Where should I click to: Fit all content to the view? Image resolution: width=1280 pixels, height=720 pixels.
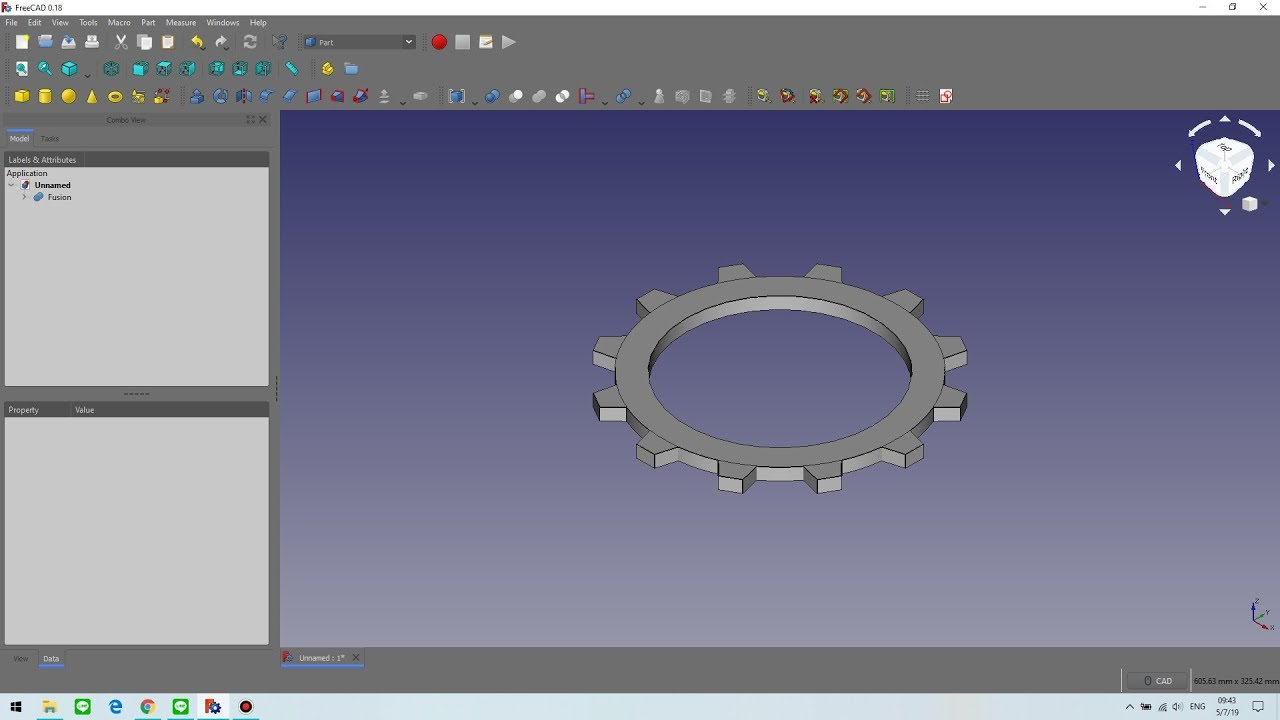[21, 69]
